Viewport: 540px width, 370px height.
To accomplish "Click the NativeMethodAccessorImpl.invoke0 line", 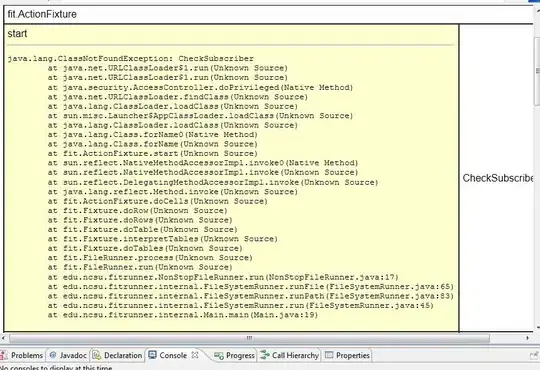I will click(x=203, y=163).
